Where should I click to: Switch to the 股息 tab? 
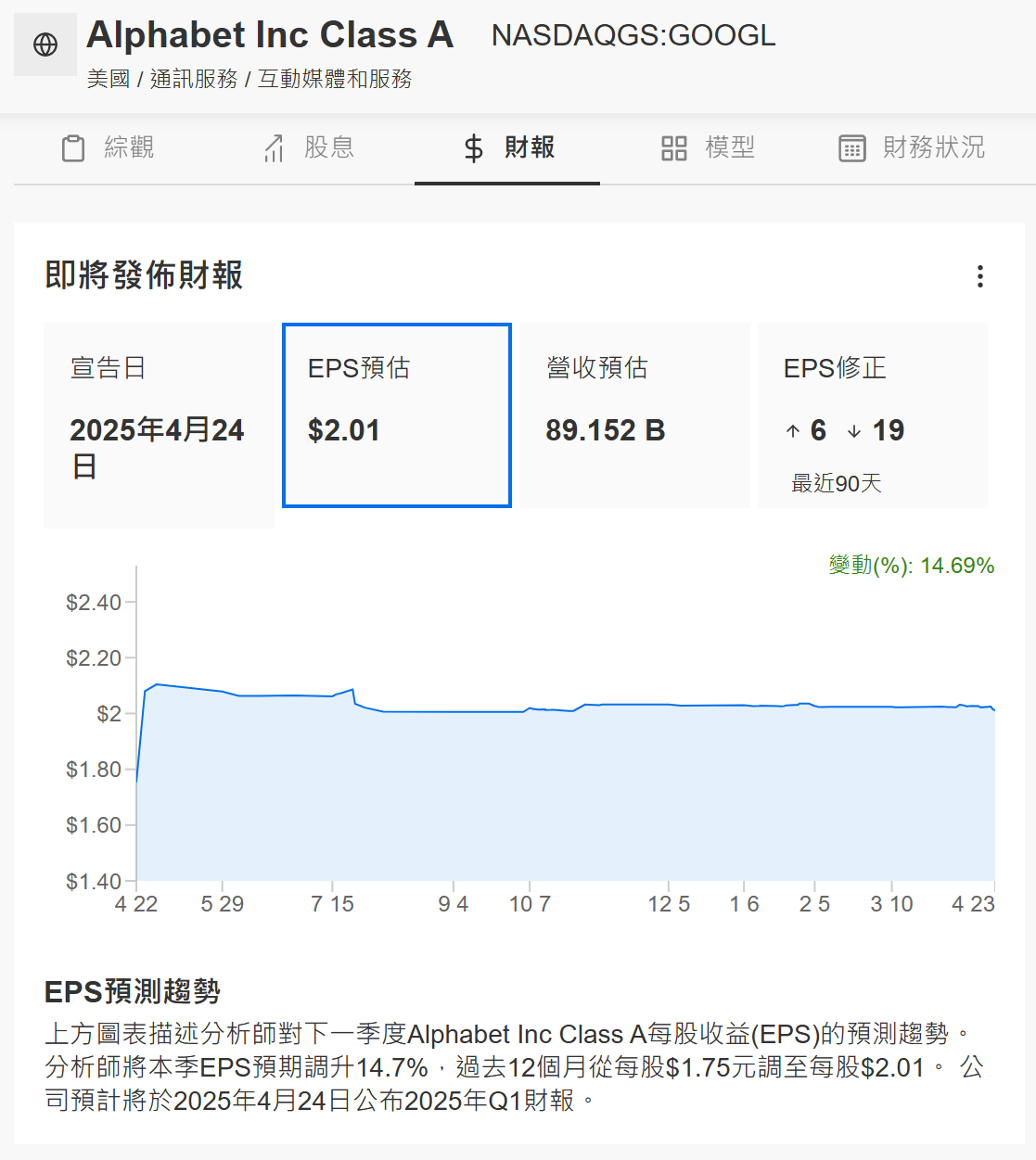coord(307,148)
